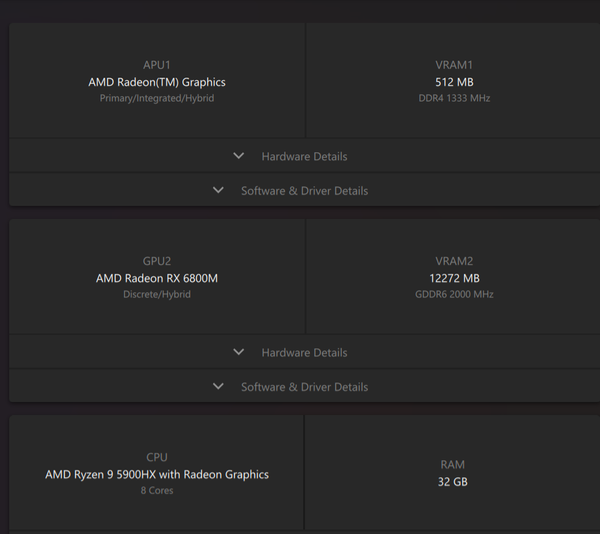The image size is (600, 534).
Task: Click the DDR4 1333 MHz memory text
Action: [x=454, y=98]
